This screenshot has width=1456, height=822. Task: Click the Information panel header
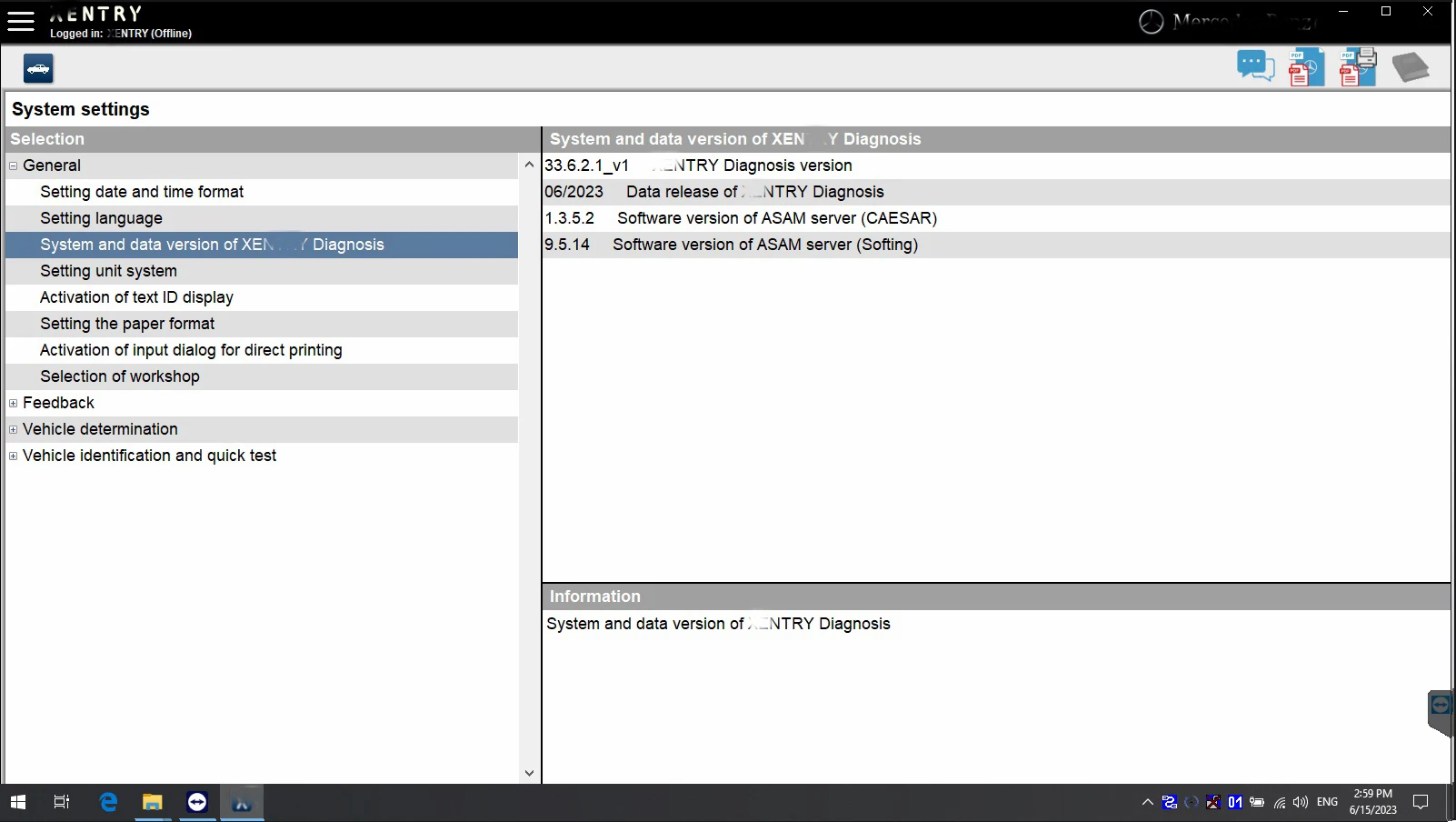996,596
